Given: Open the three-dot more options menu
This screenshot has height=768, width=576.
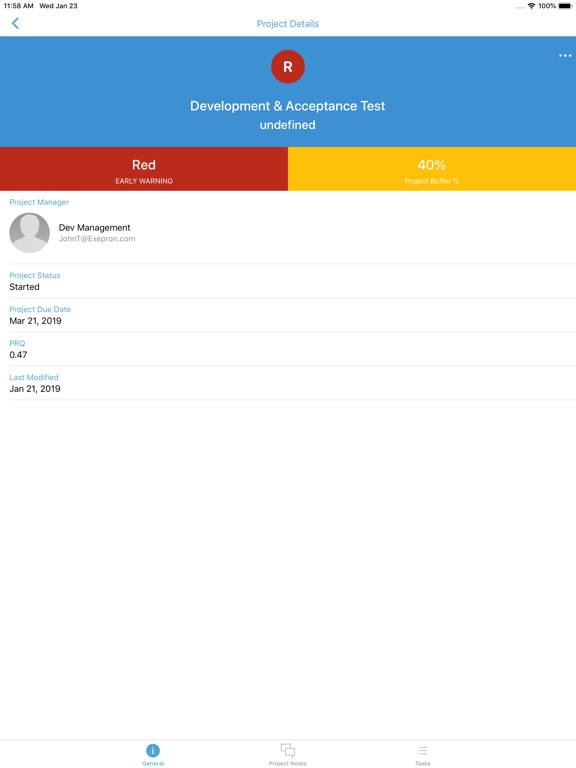Looking at the screenshot, I should click(565, 56).
